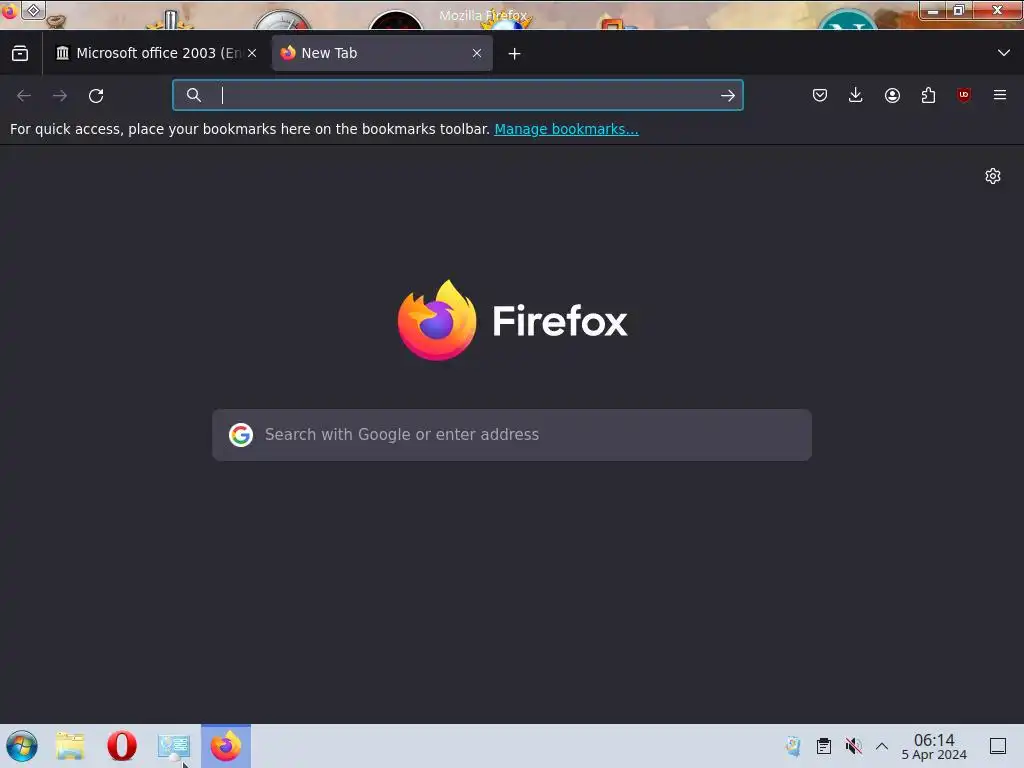This screenshot has width=1024, height=768.
Task: Expand the list all tabs dropdown
Action: click(x=1004, y=53)
